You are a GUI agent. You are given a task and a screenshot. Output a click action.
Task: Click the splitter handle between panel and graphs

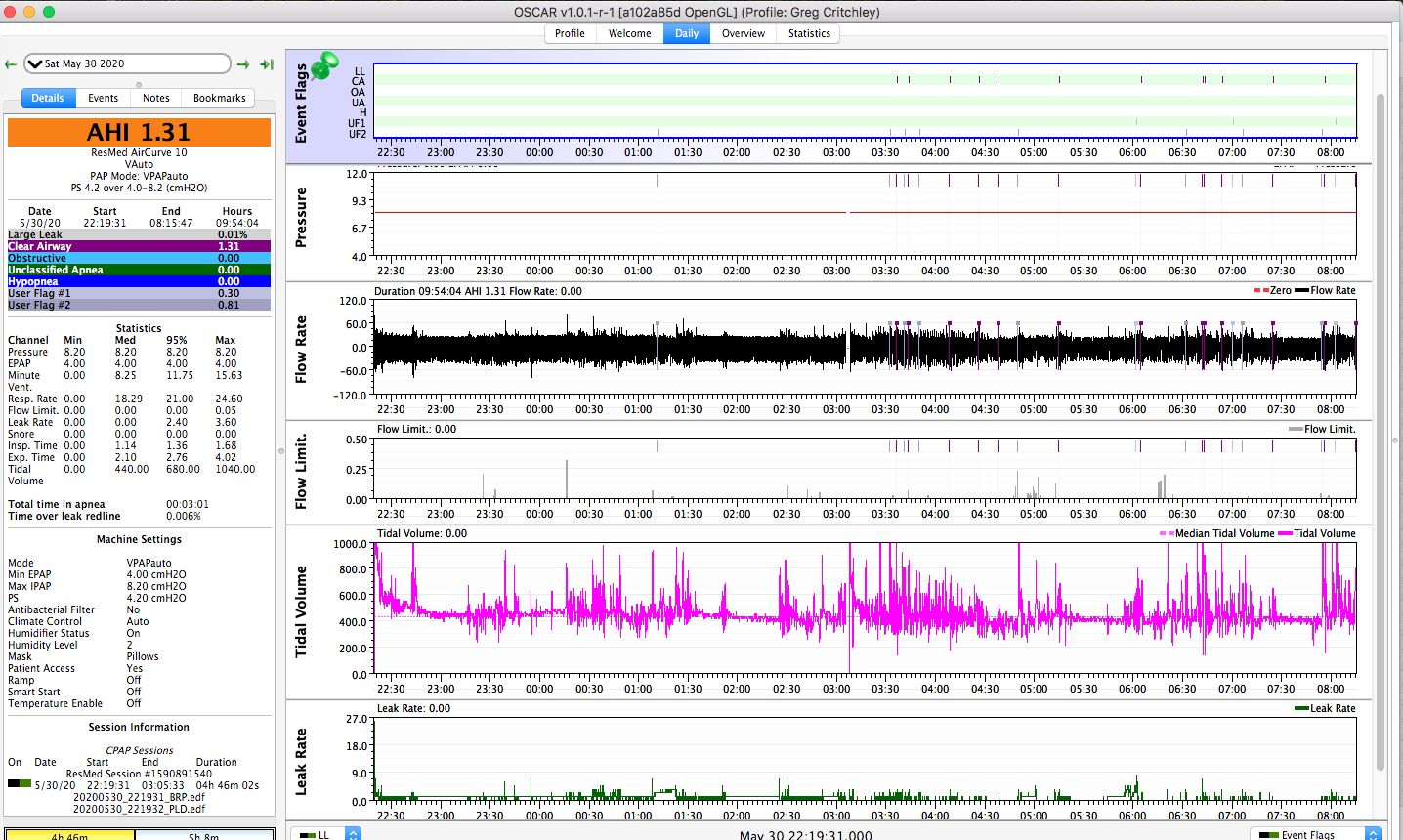click(280, 451)
